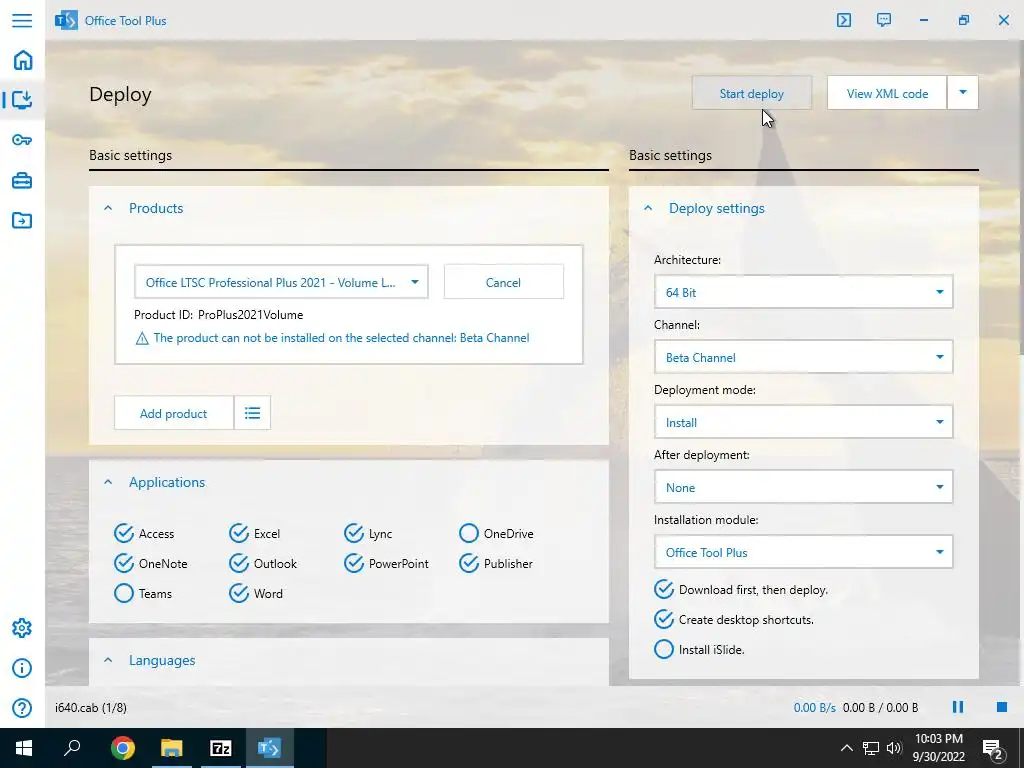Open the file export folder sidebar icon

pos(22,220)
